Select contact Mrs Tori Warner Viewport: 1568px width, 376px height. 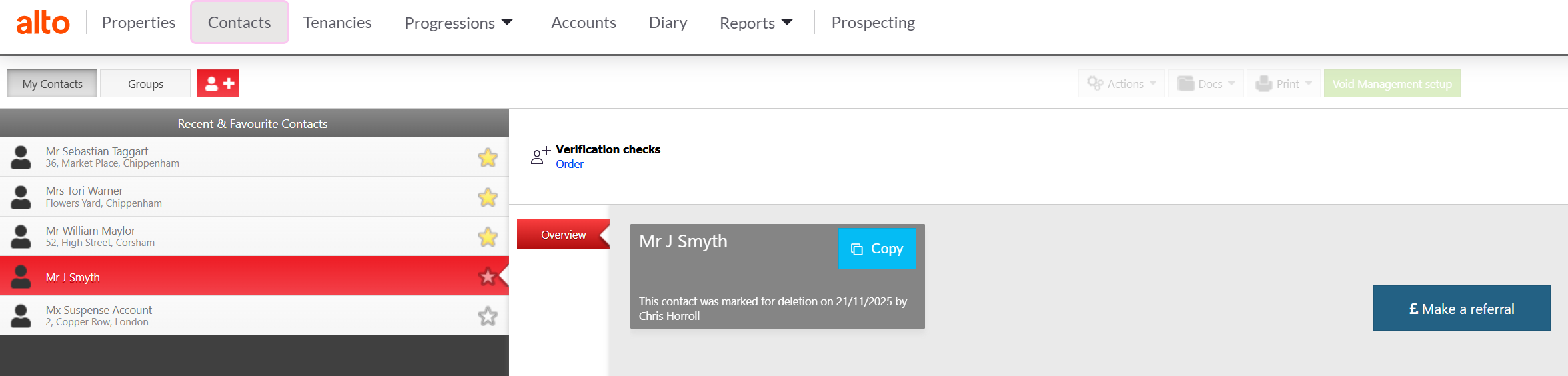click(254, 197)
